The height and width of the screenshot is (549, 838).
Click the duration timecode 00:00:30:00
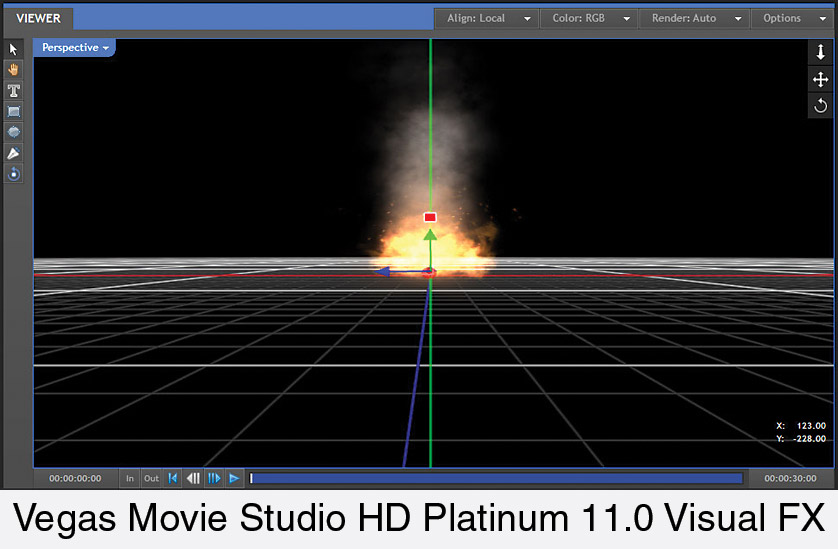790,478
